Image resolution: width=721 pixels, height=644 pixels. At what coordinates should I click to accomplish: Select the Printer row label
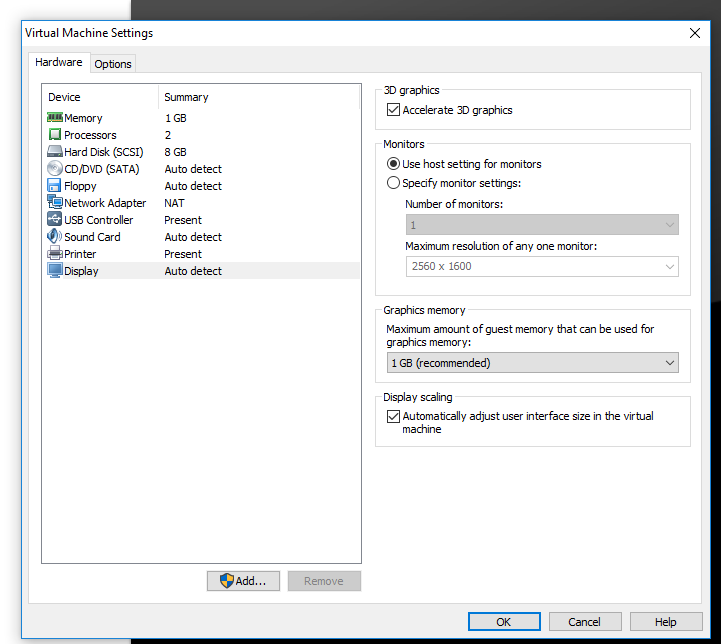[x=80, y=254]
